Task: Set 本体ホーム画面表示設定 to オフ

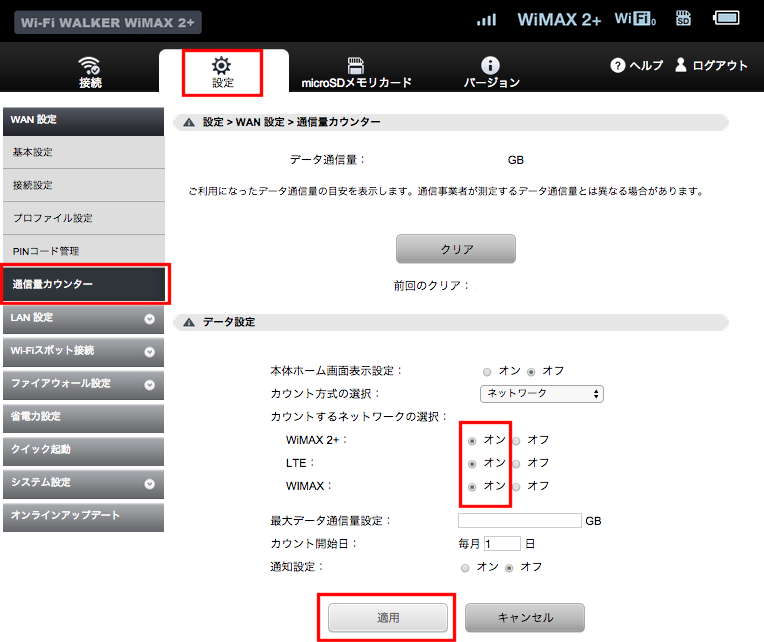Action: tap(531, 372)
